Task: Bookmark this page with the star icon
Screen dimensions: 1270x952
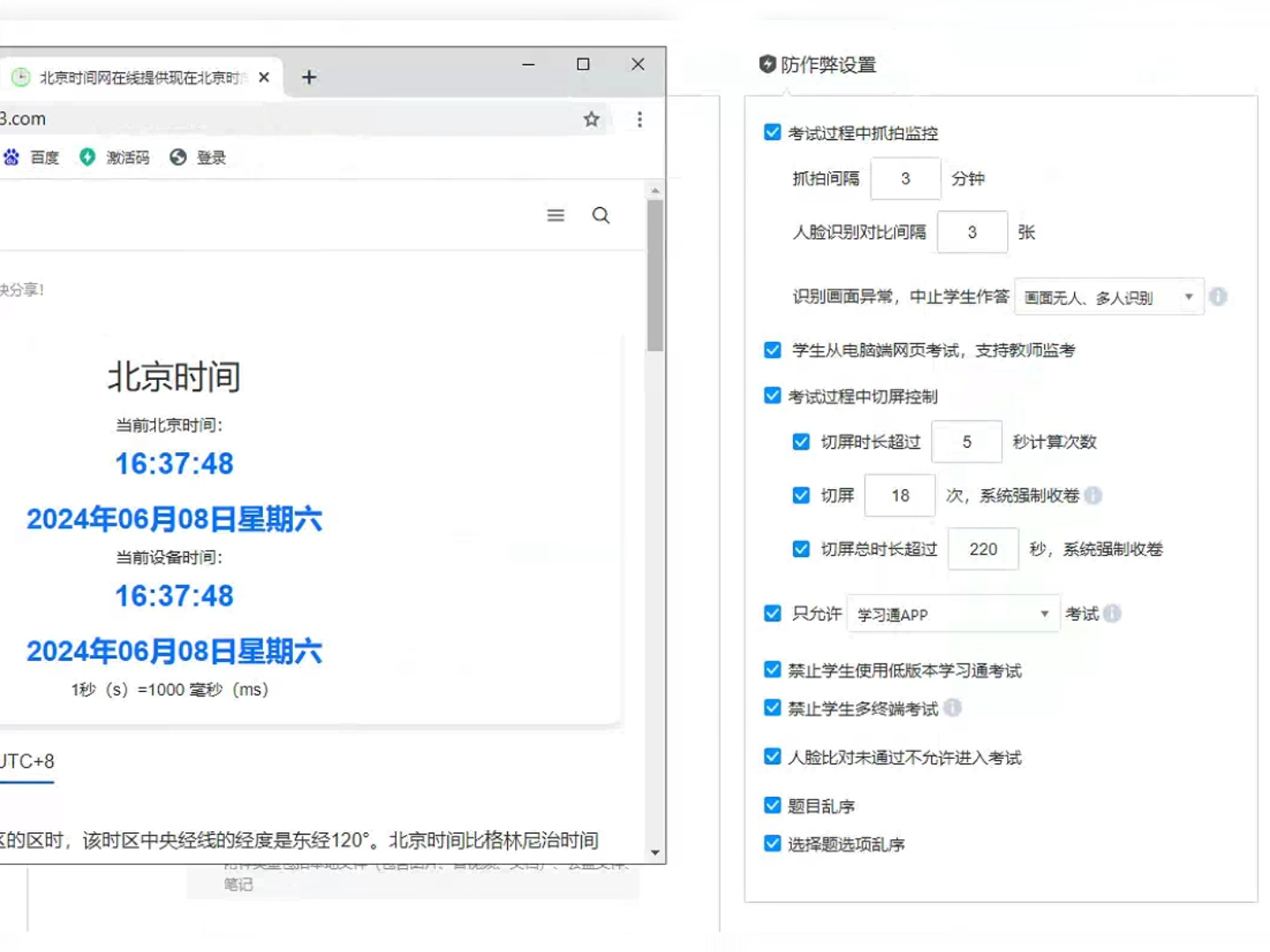Action: click(591, 119)
